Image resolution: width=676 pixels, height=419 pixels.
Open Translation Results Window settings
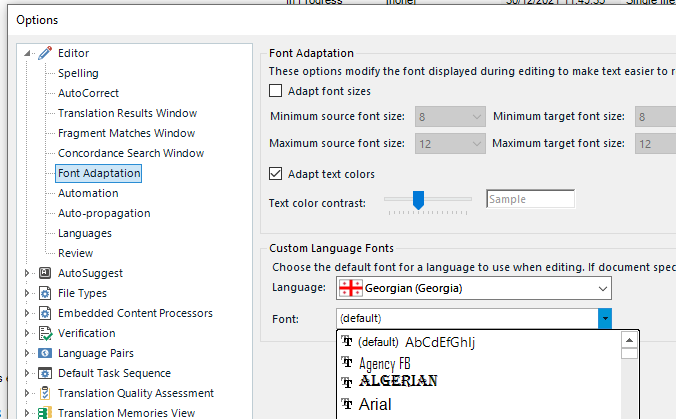(127, 113)
